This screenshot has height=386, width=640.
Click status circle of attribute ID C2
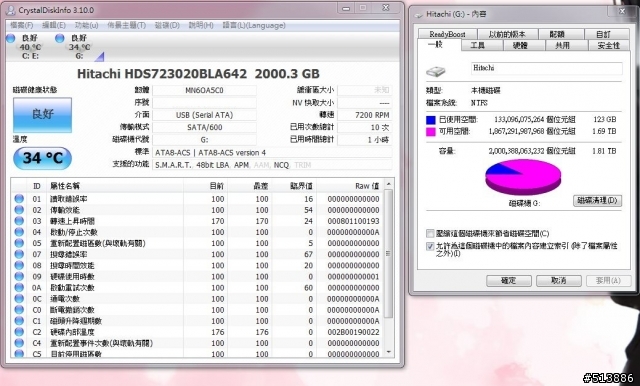click(x=19, y=332)
